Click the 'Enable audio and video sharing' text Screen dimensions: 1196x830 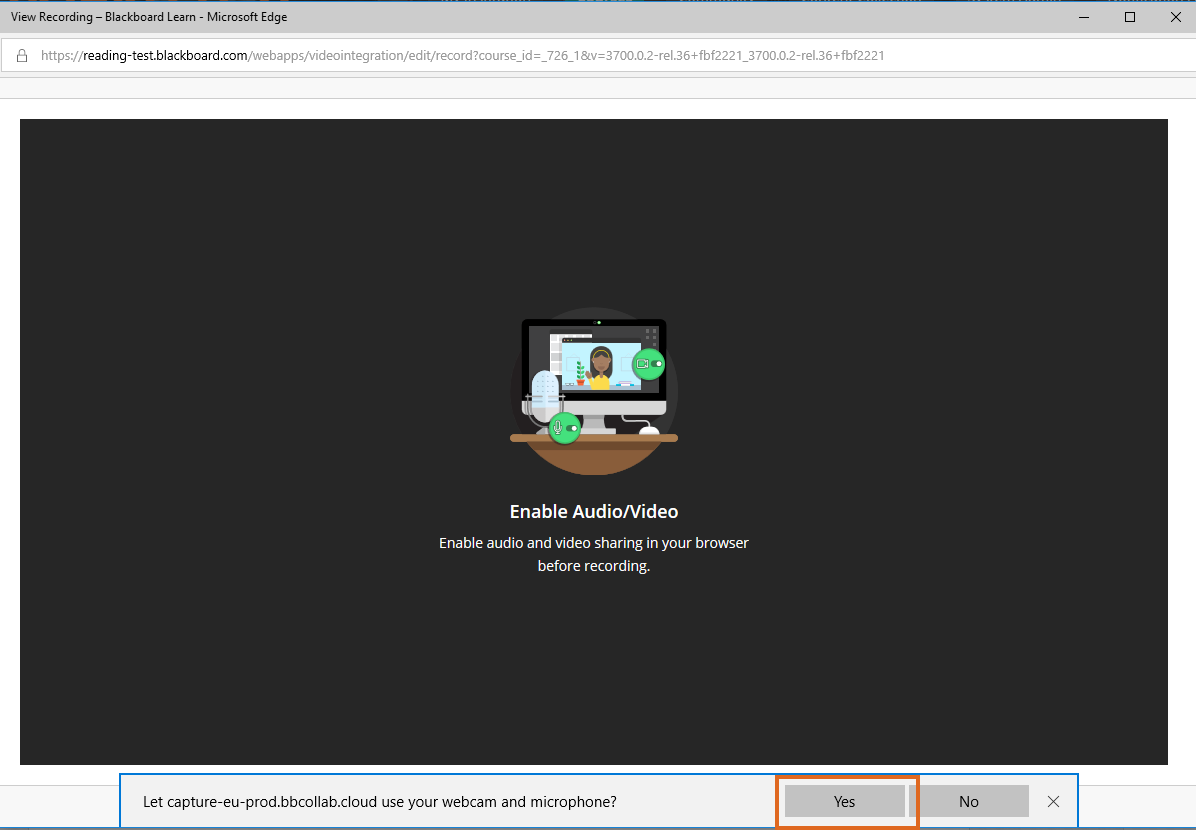coord(593,554)
